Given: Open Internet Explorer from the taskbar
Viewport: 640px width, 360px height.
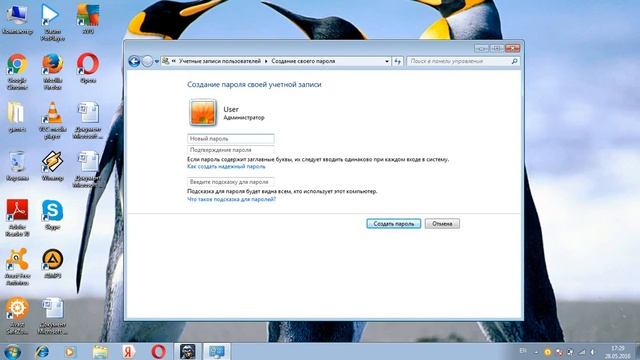Looking at the screenshot, I should 42,351.
